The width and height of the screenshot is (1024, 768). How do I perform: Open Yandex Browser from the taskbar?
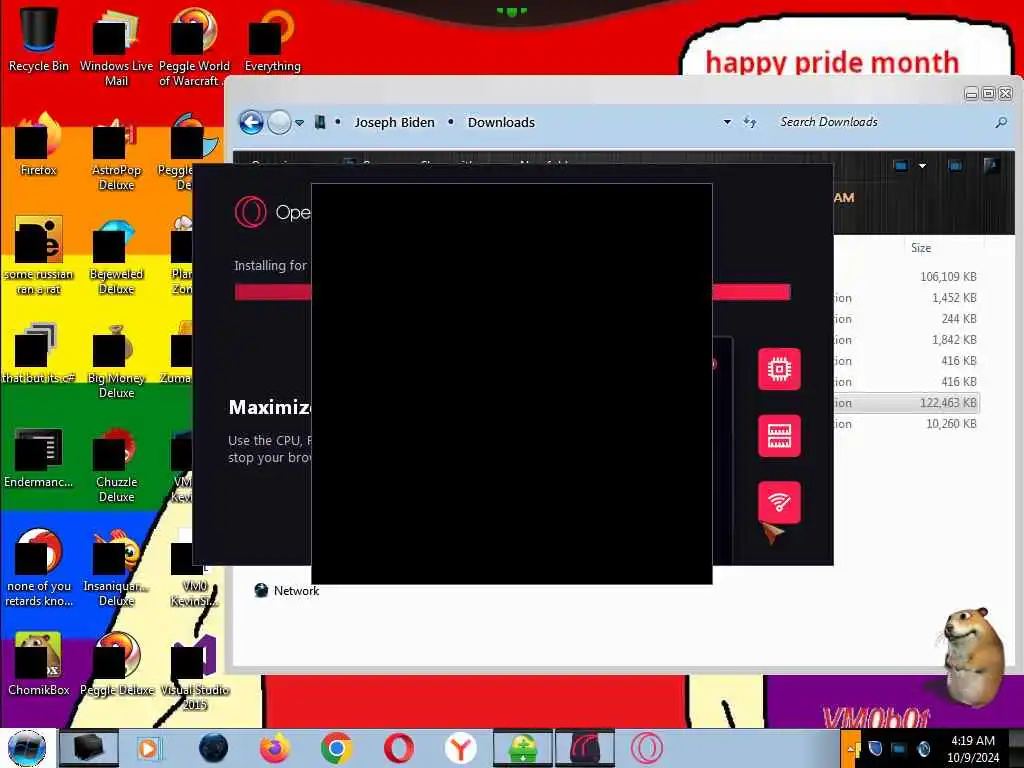pos(460,748)
